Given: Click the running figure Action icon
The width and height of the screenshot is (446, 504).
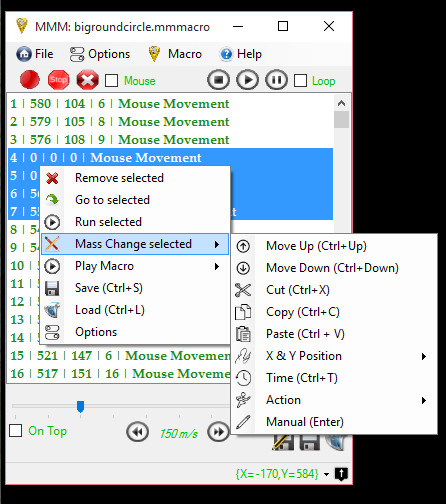Looking at the screenshot, I should pyautogui.click(x=243, y=400).
